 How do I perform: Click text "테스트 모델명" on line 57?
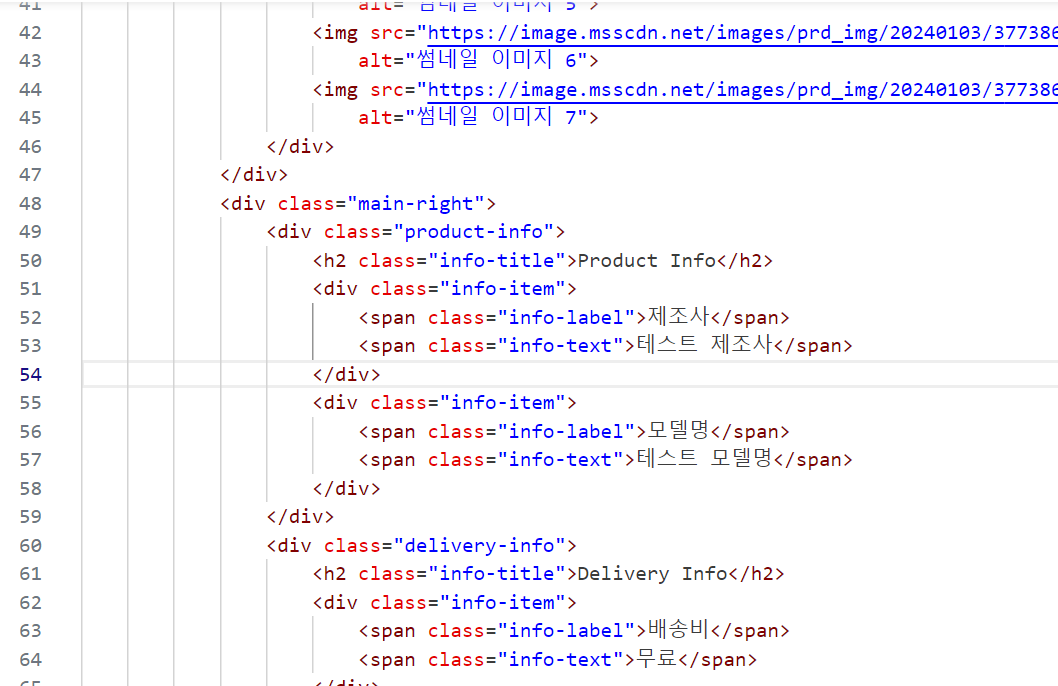point(704,459)
